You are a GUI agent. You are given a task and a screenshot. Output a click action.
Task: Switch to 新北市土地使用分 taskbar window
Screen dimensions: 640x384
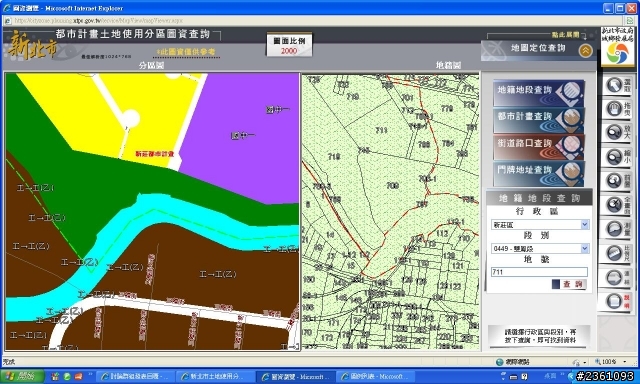[x=216, y=376]
